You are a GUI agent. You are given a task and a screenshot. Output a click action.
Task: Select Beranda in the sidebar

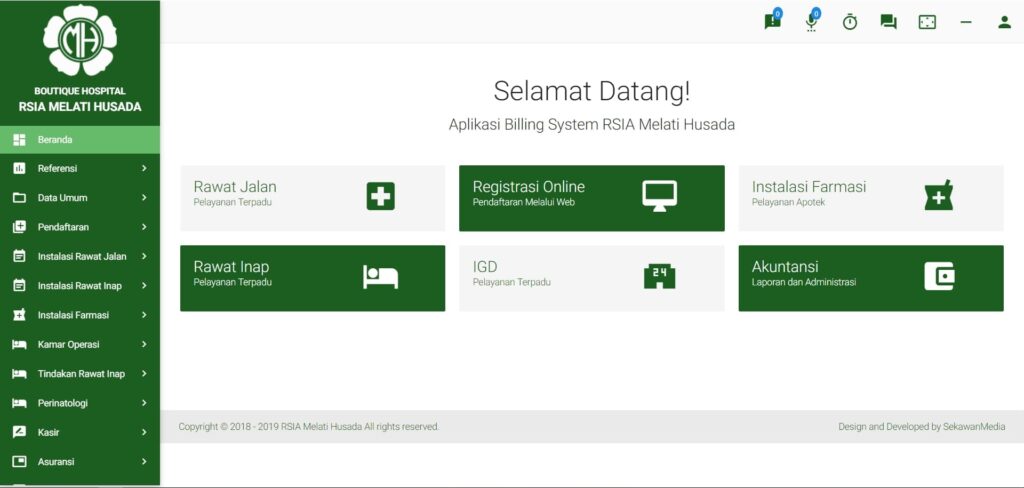coord(80,140)
